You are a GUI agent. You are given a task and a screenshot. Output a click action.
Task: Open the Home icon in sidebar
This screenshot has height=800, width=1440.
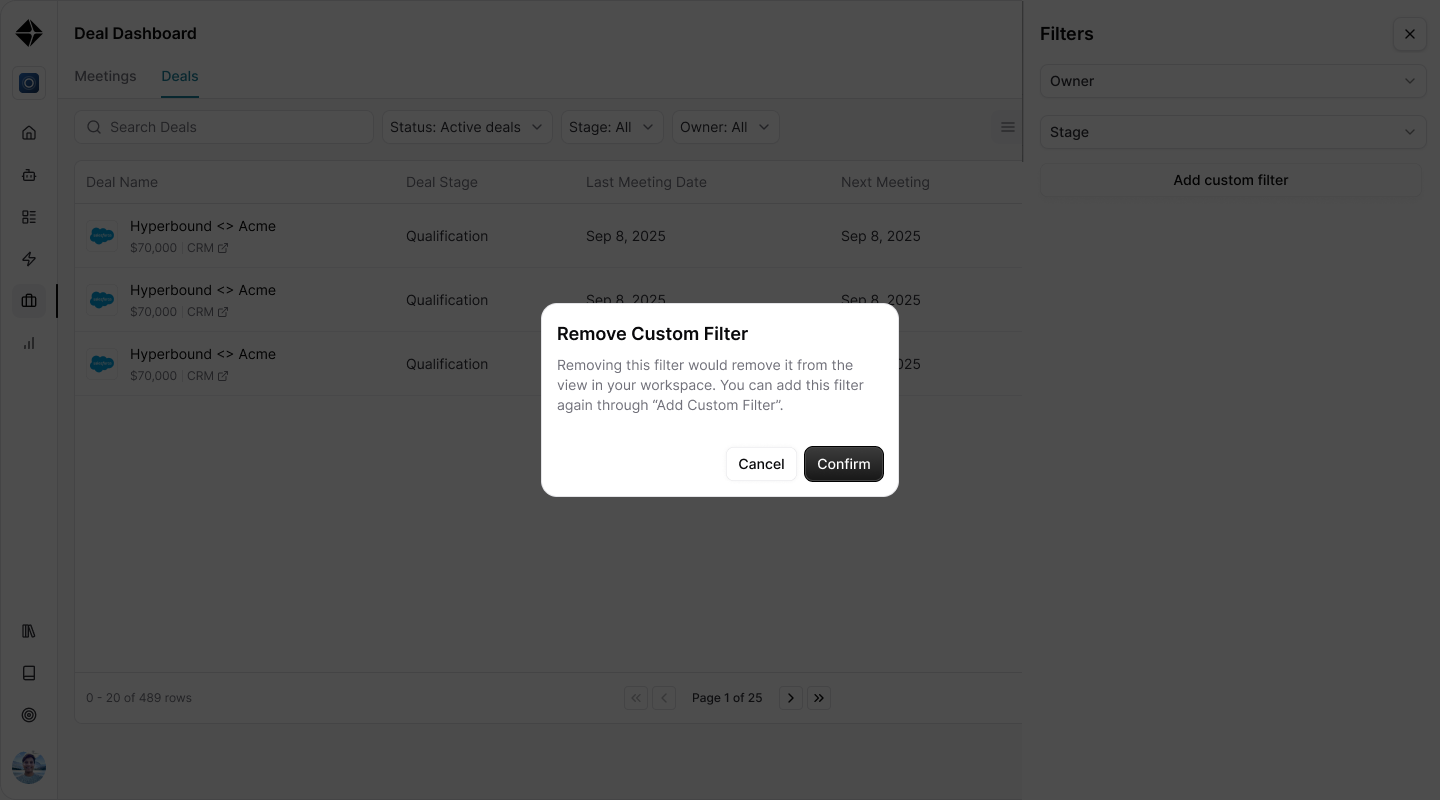(x=29, y=133)
